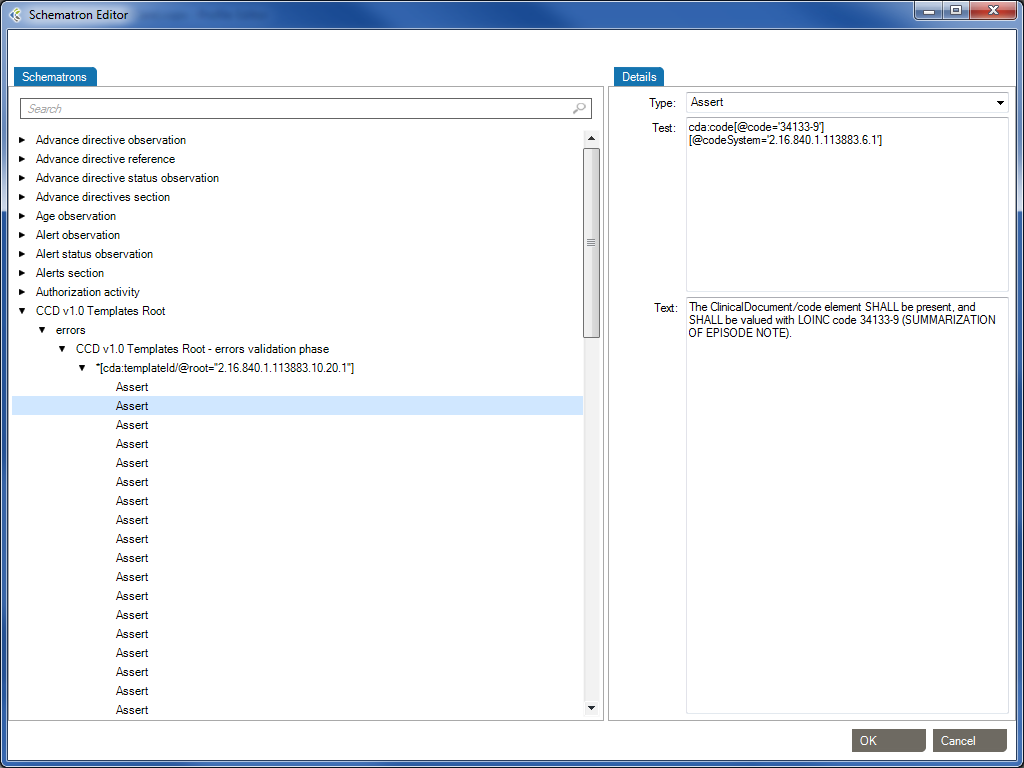
Task: Confirm changes with the OK button
Action: [x=888, y=741]
